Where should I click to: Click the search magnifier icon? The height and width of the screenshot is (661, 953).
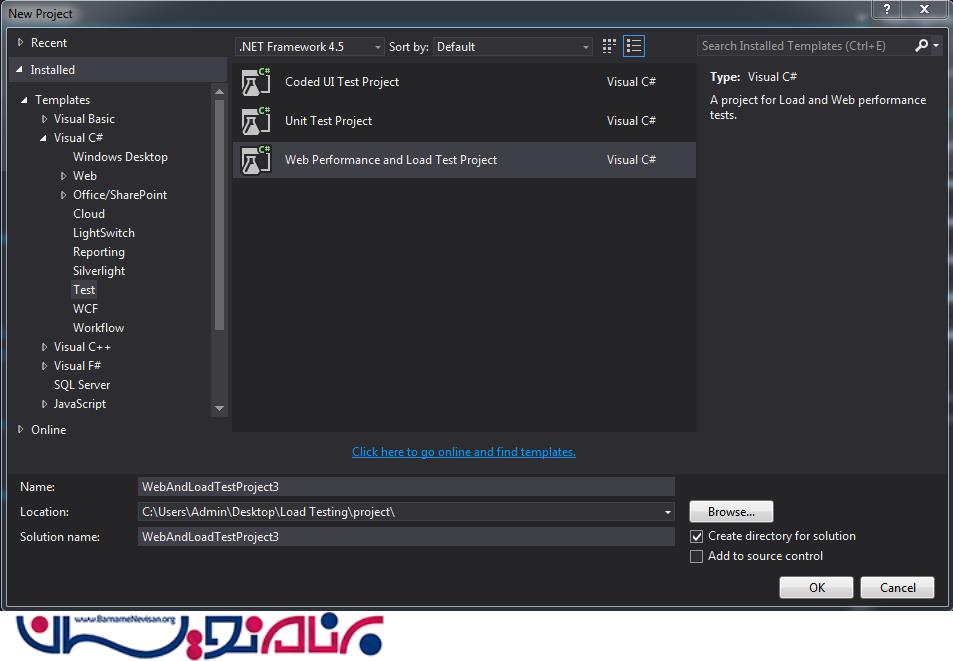coord(922,46)
